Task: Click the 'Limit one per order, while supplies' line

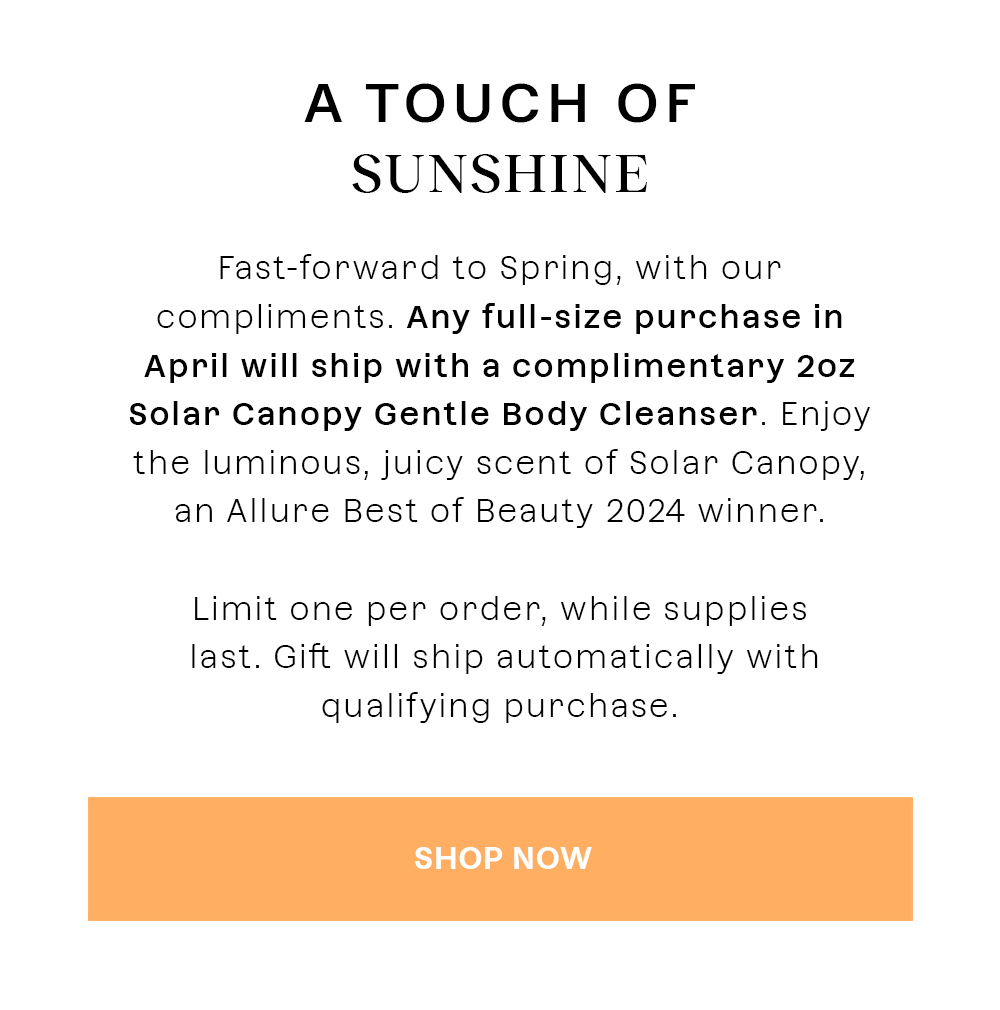Action: coord(500,609)
